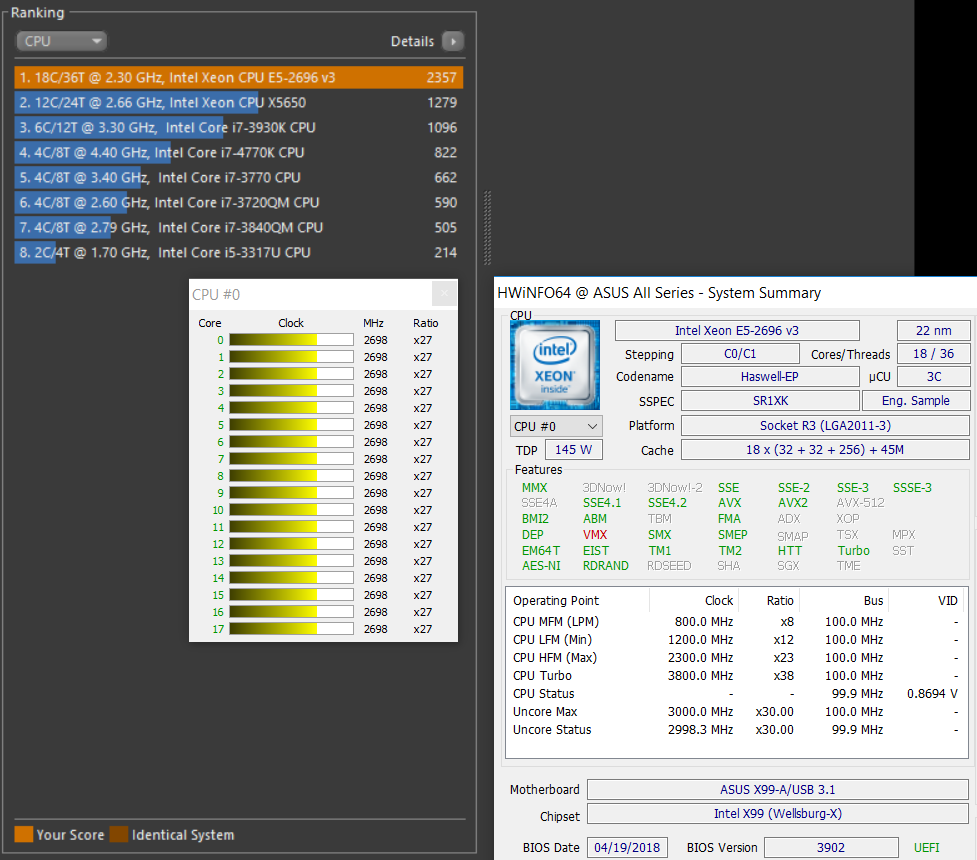
Task: Click the Details arrow button
Action: tap(453, 41)
